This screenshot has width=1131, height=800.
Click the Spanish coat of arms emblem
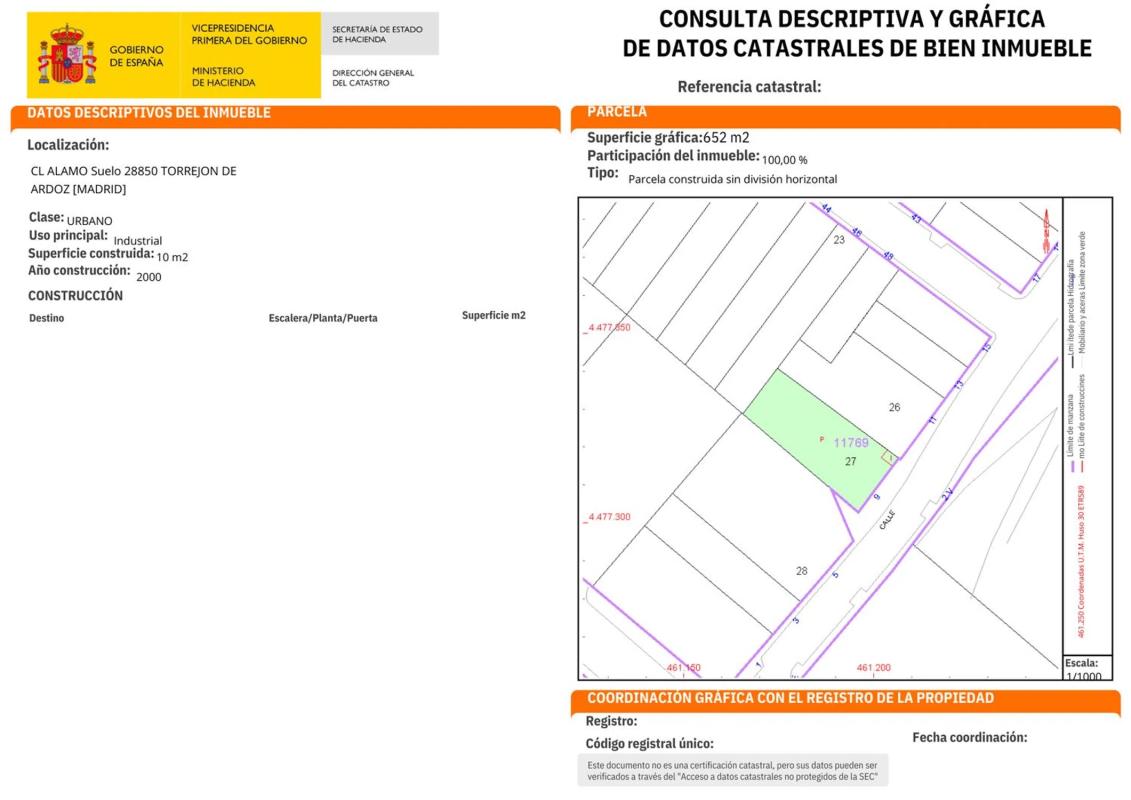pos(66,56)
